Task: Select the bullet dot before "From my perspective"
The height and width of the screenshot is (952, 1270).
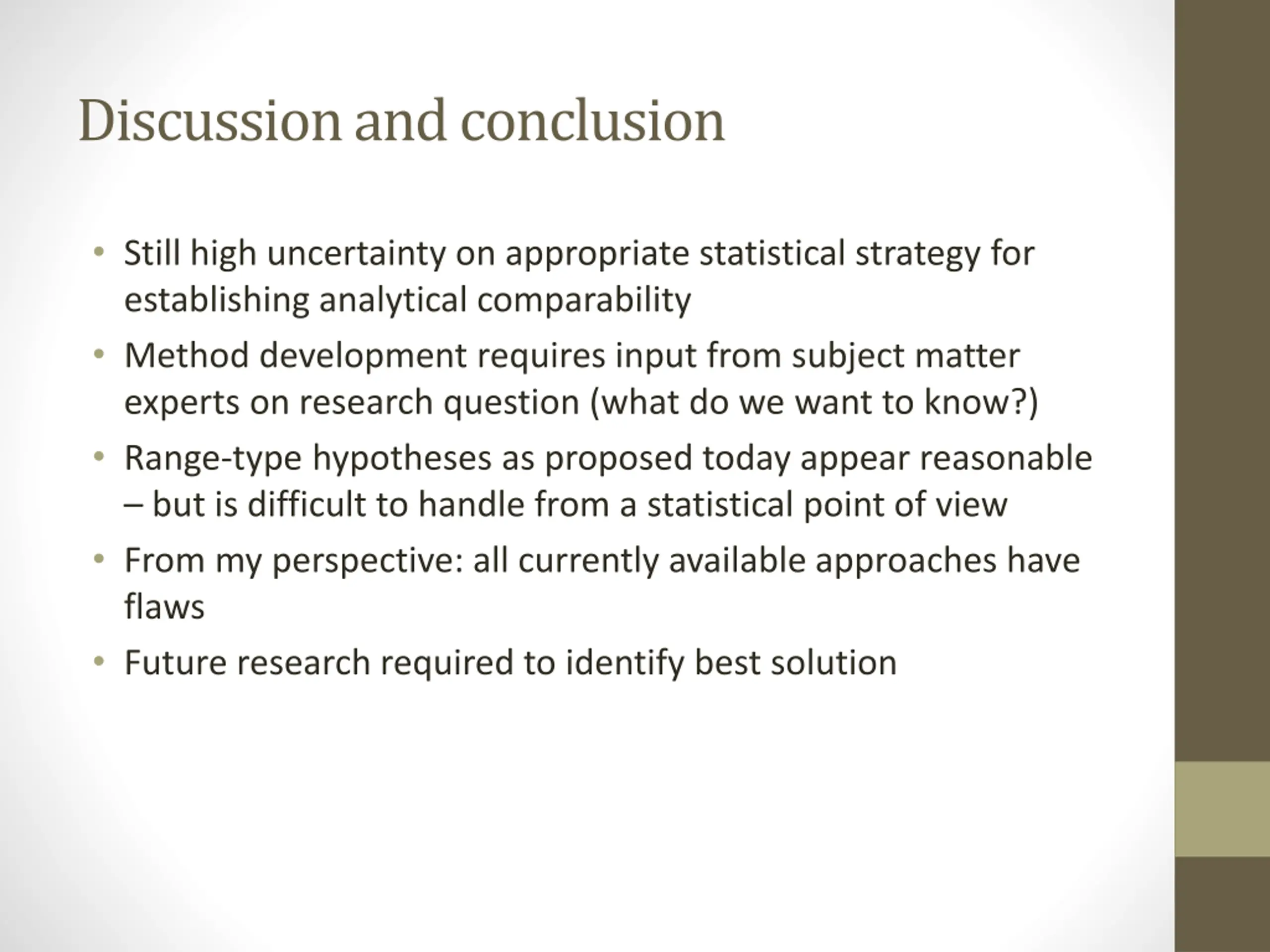Action: (x=99, y=559)
